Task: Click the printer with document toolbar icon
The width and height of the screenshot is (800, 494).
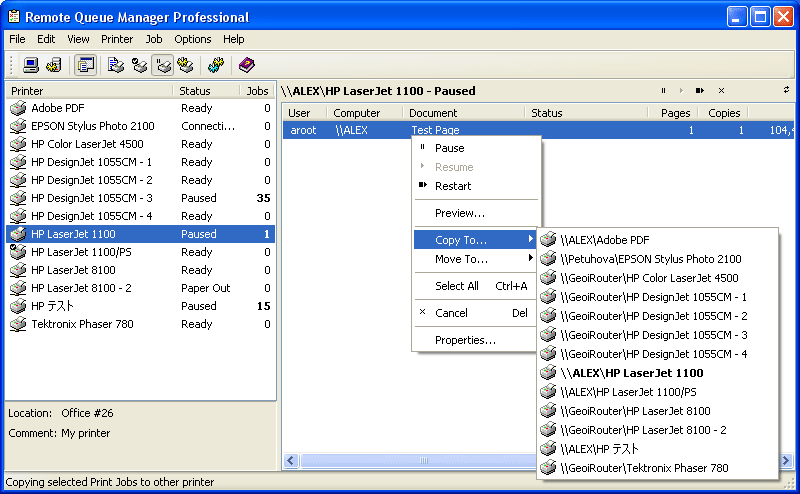Action: click(116, 65)
